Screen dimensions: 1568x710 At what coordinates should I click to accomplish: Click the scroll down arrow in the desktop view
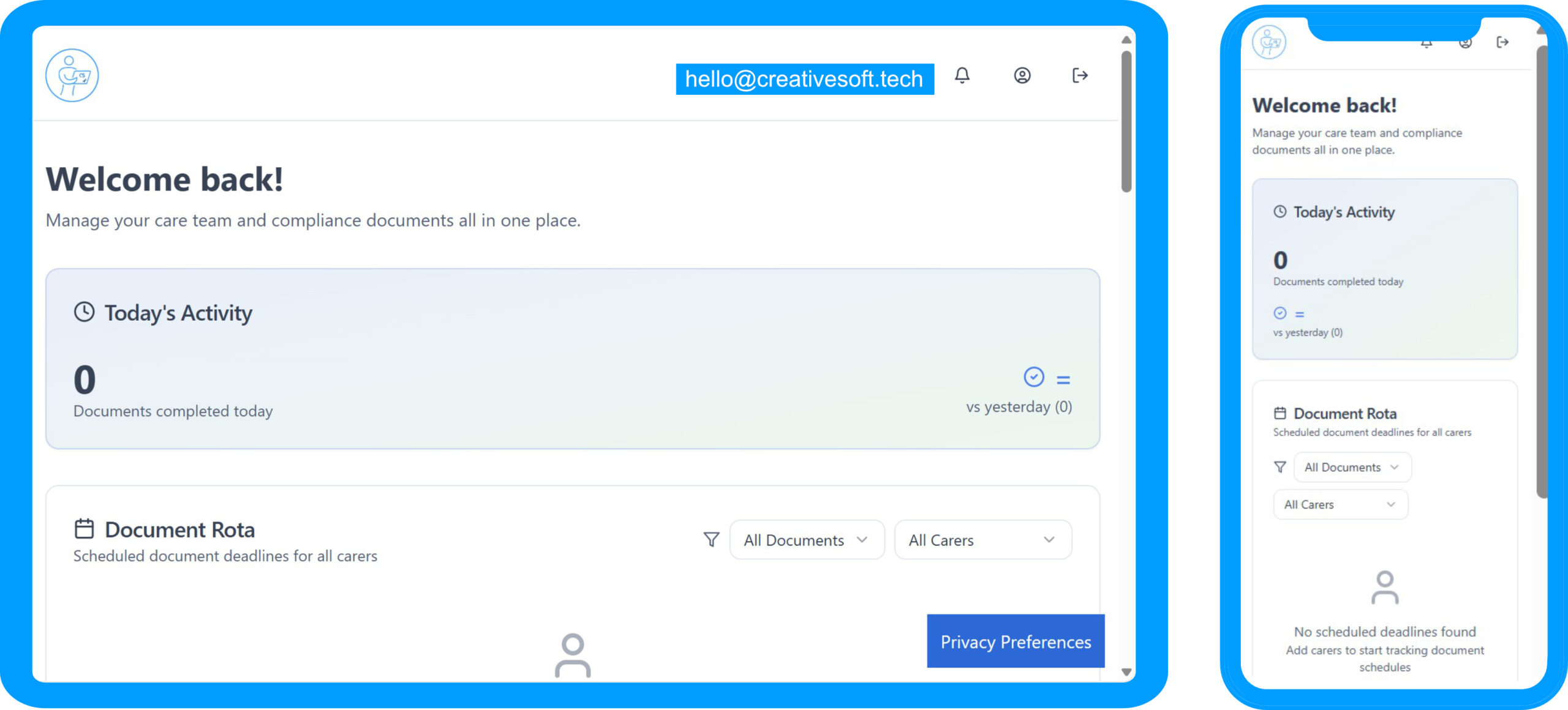pyautogui.click(x=1126, y=672)
